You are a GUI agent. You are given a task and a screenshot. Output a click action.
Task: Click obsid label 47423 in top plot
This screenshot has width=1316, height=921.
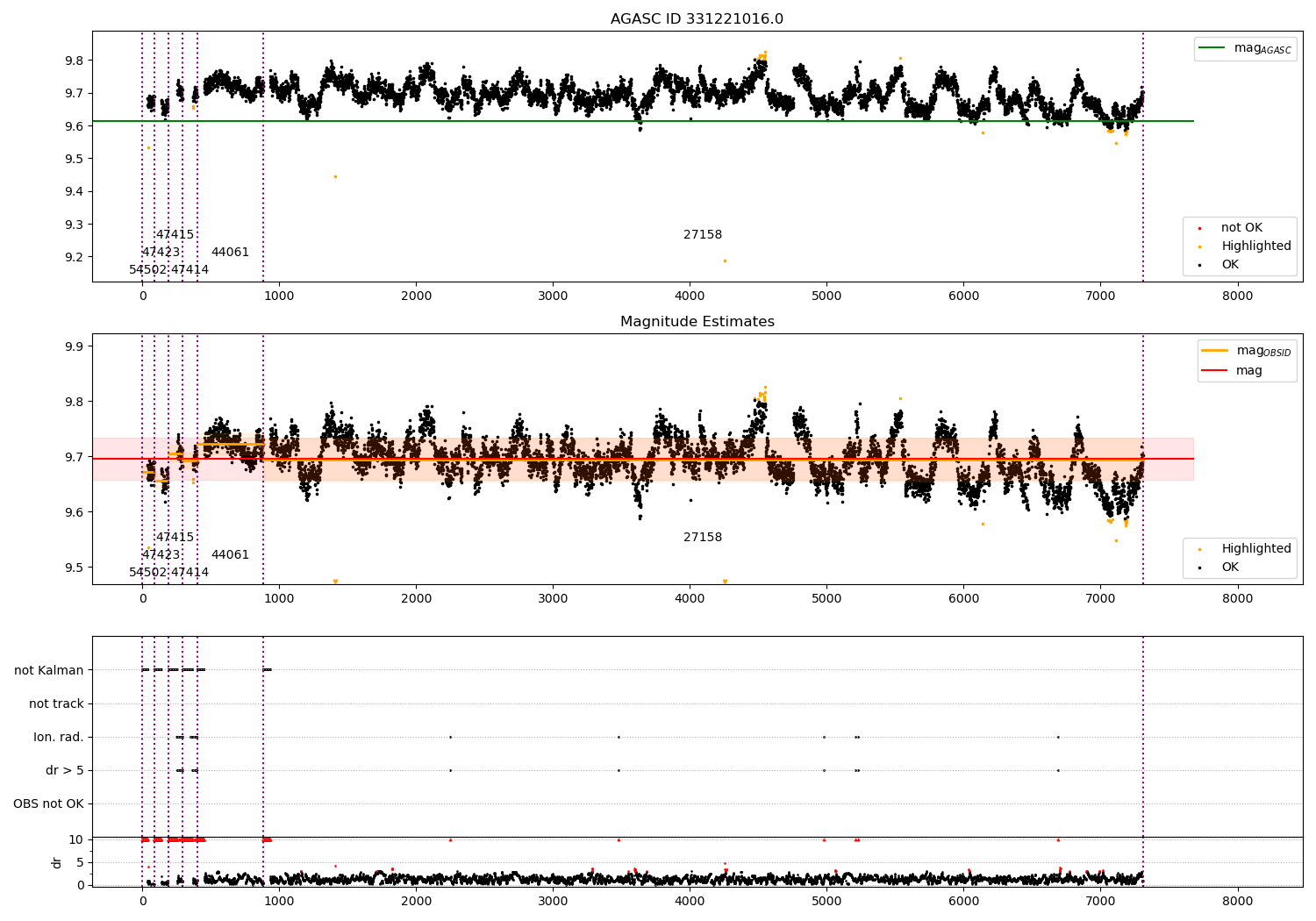161,253
